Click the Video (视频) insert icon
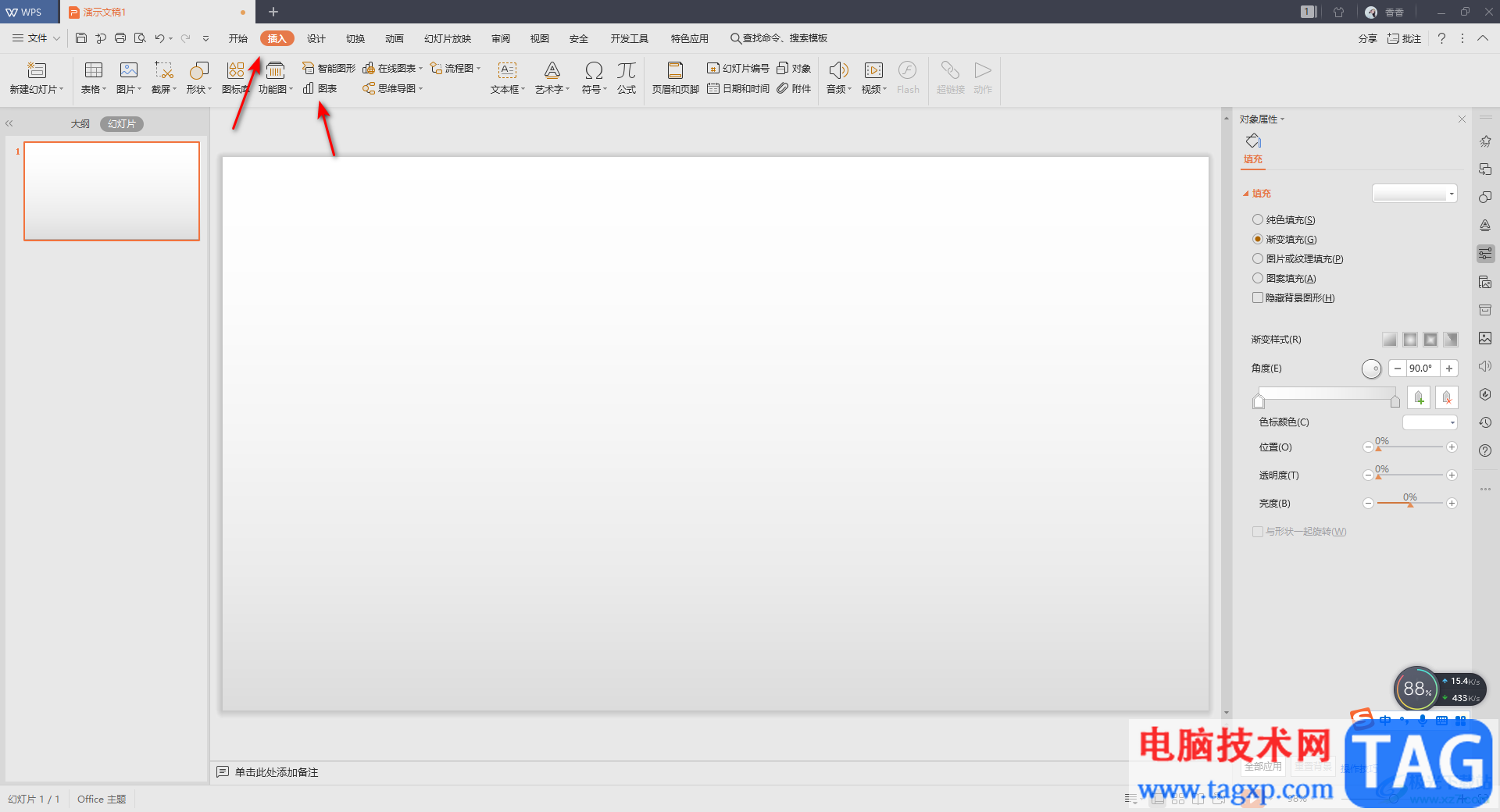This screenshot has height=812, width=1500. 873,70
